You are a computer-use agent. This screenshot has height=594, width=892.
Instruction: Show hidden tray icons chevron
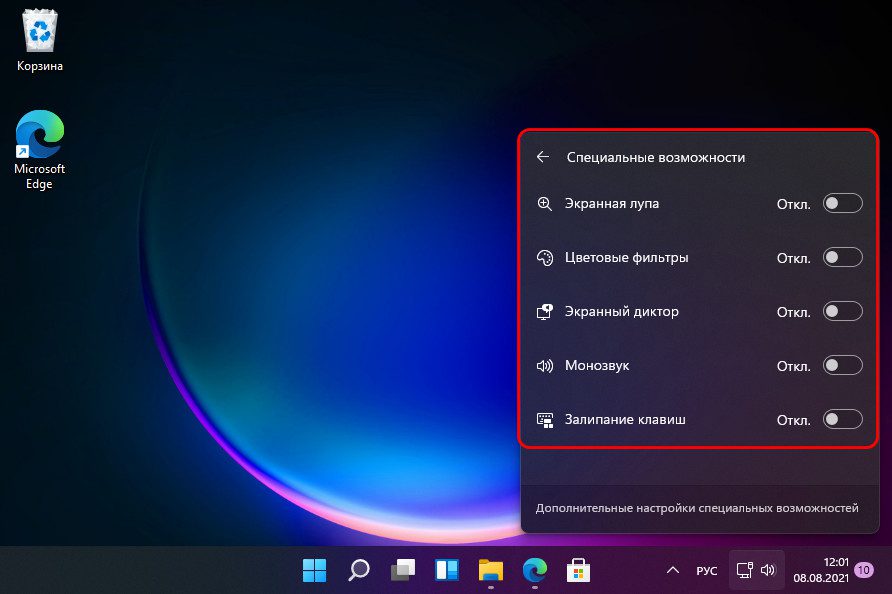(x=672, y=570)
